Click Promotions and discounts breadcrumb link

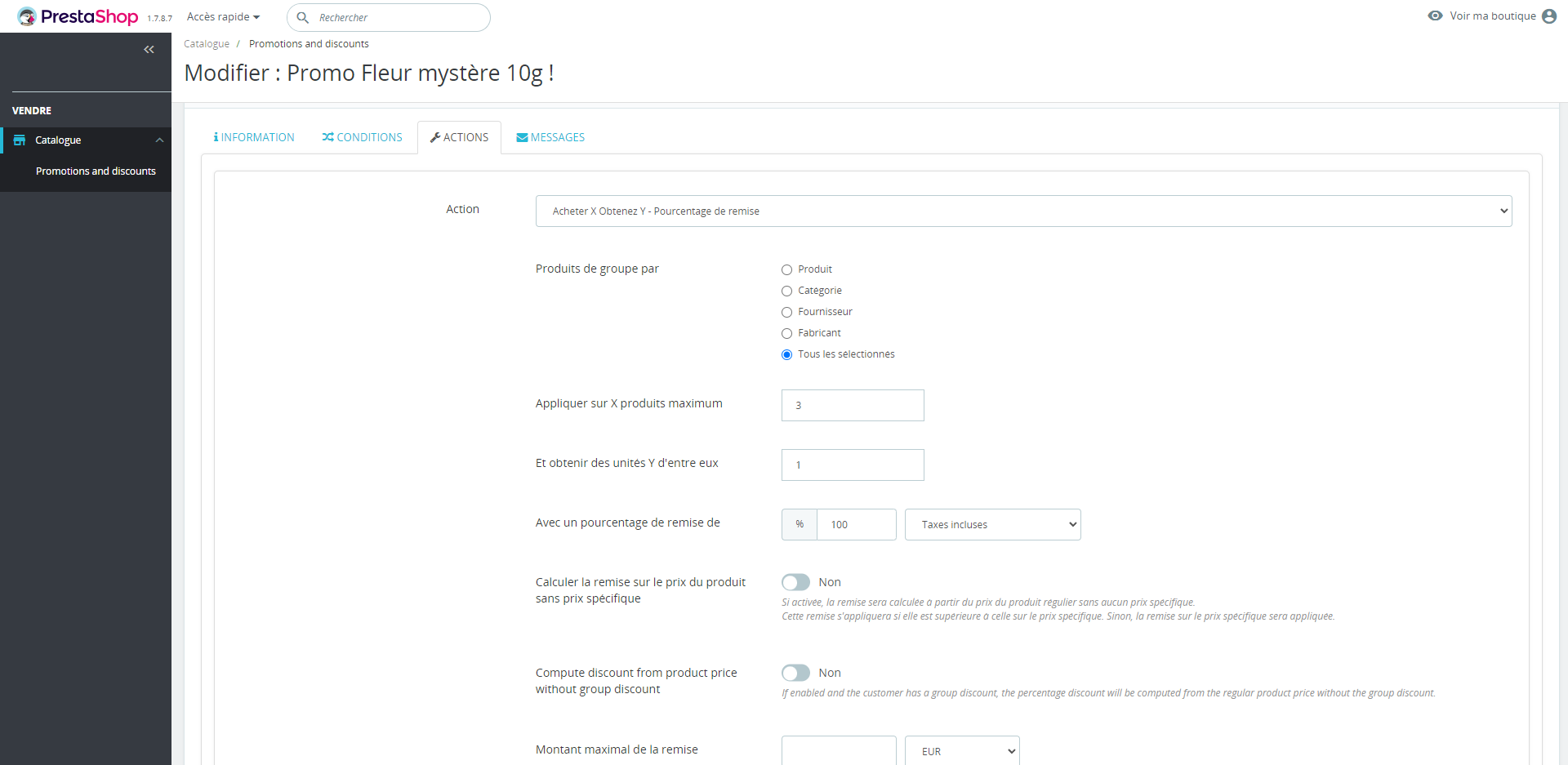(x=309, y=44)
